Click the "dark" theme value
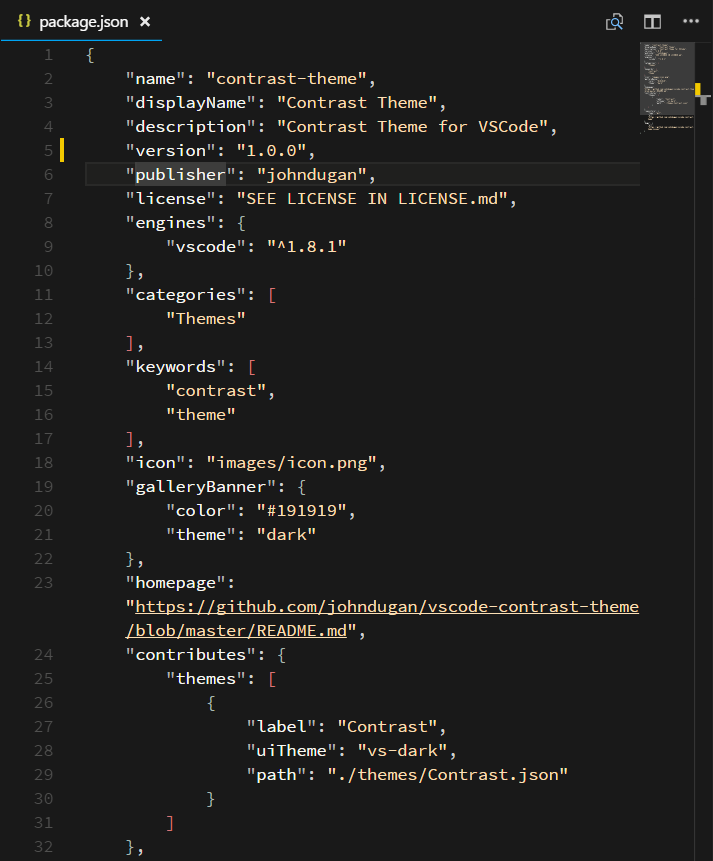 coord(286,535)
